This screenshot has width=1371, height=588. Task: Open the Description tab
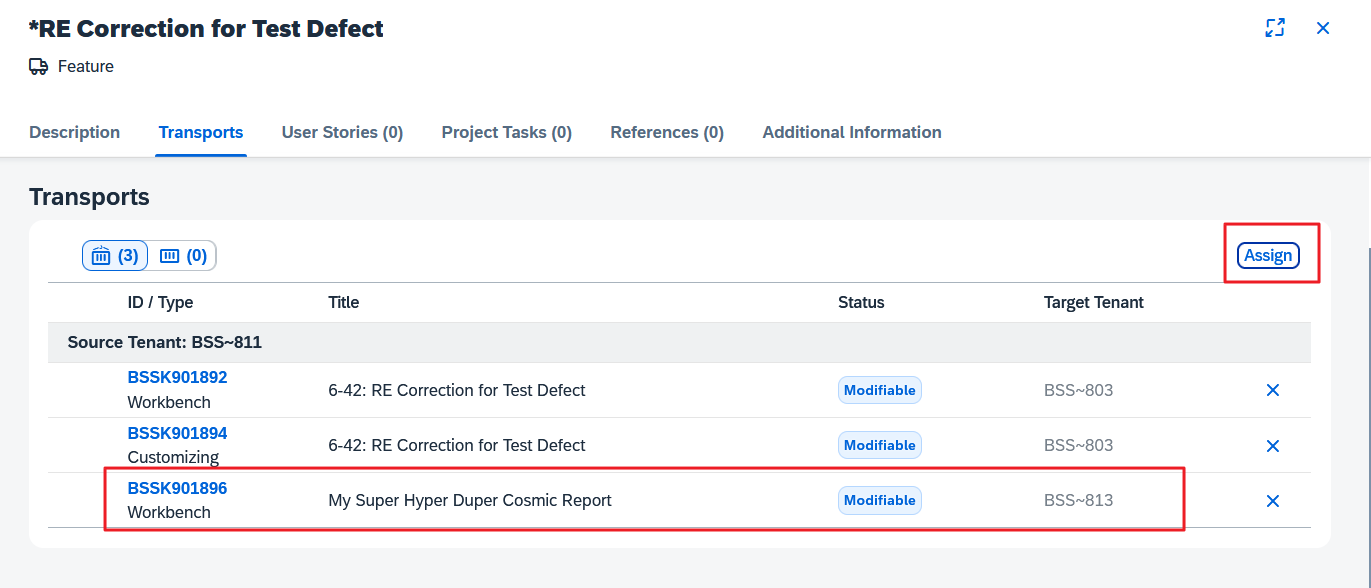click(x=75, y=132)
